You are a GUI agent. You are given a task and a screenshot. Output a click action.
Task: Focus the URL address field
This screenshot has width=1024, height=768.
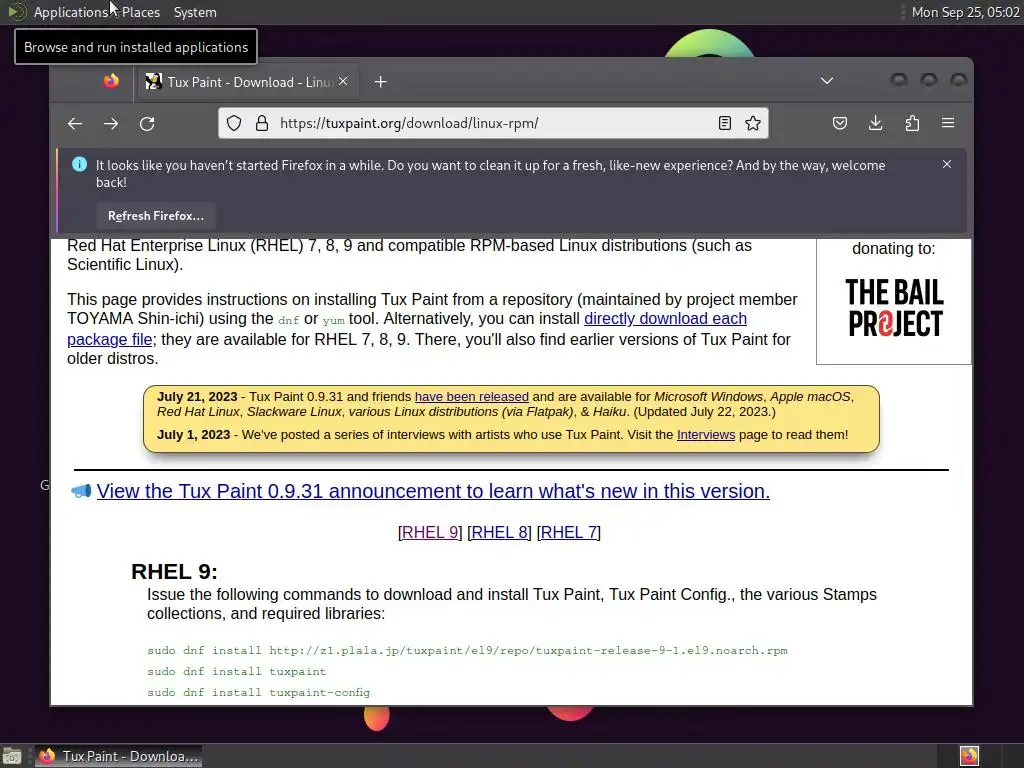pos(493,123)
